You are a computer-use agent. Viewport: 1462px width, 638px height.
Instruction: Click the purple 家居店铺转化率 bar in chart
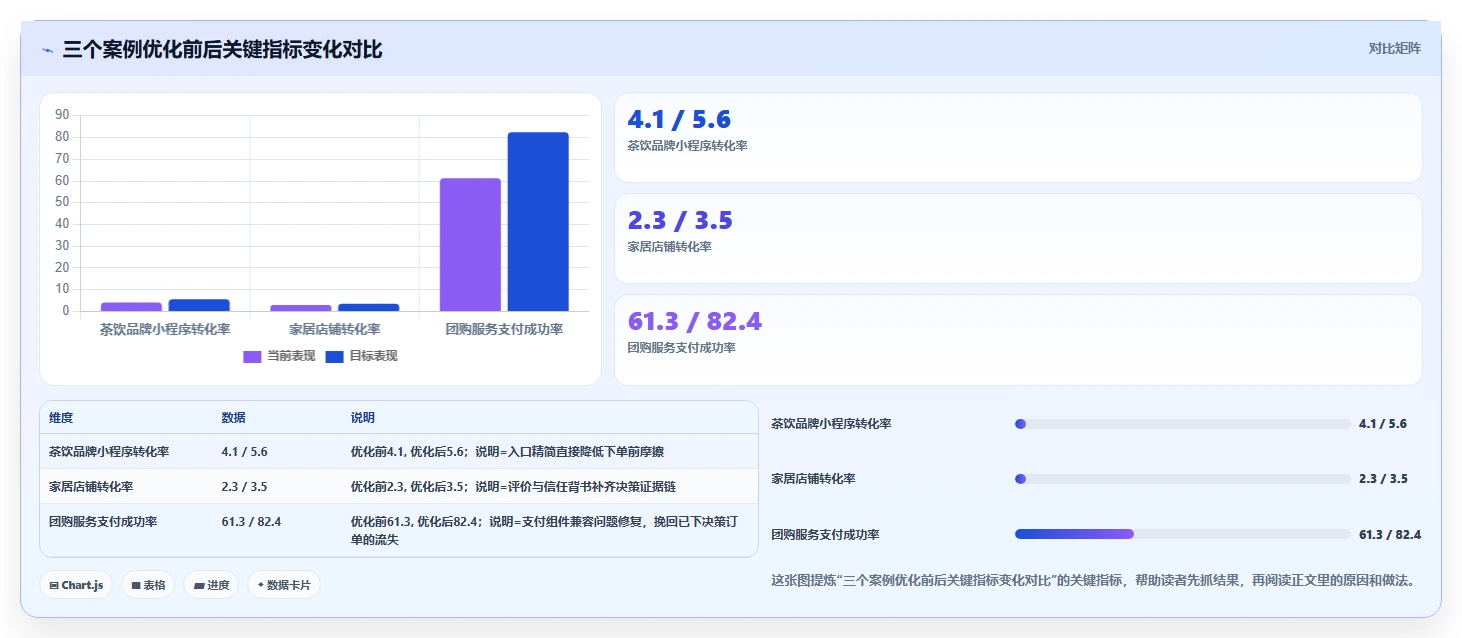coord(301,308)
